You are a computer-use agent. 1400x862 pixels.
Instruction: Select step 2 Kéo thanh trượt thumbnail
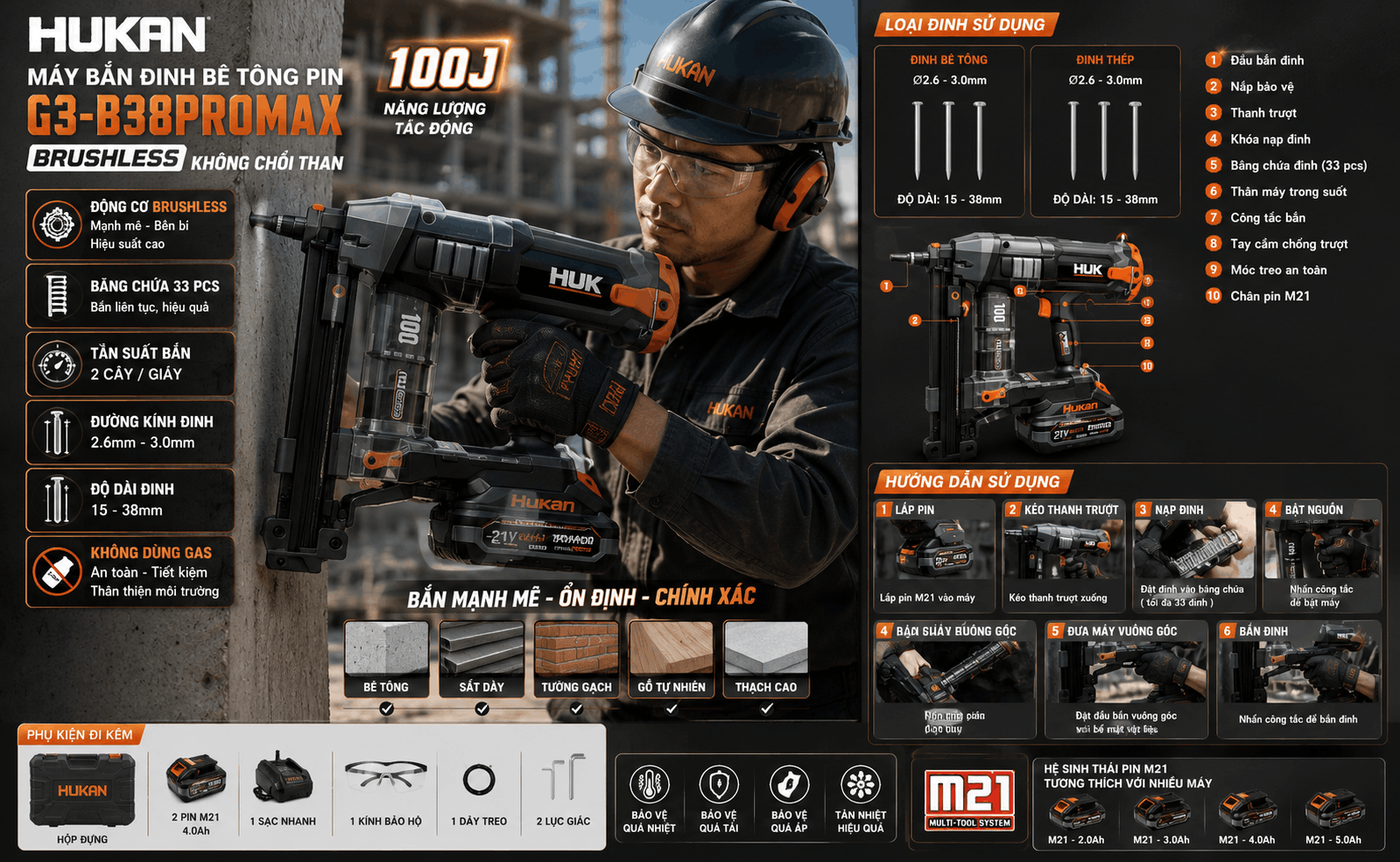[1063, 555]
